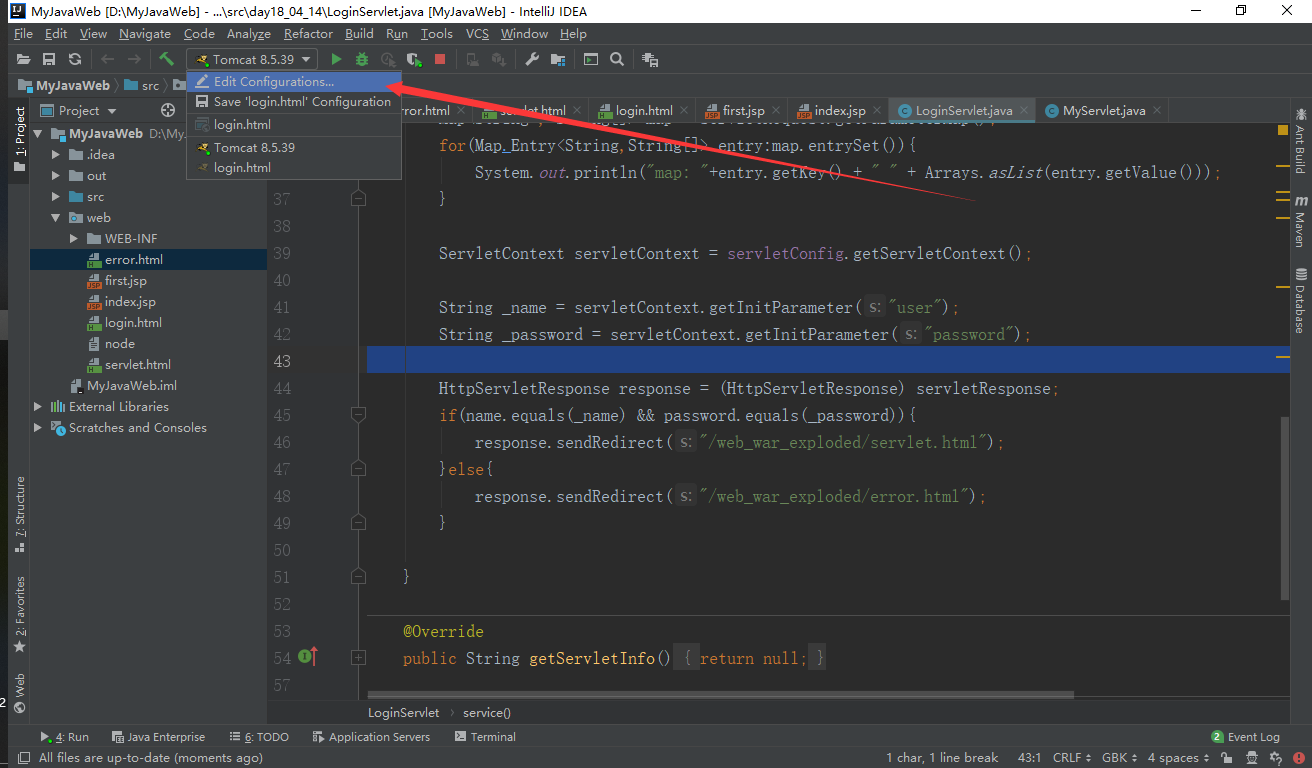Open the Database side panel
Image resolution: width=1312 pixels, height=768 pixels.
1300,301
